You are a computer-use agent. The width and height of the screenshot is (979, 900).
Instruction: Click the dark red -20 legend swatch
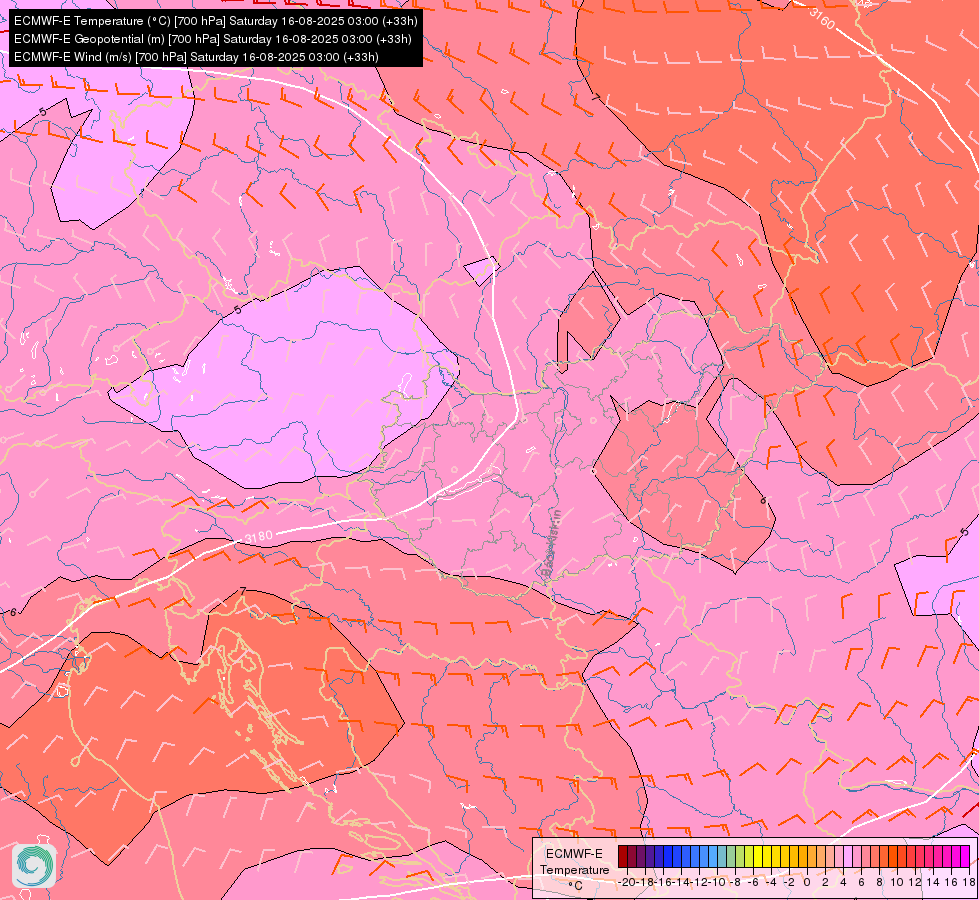coord(623,856)
